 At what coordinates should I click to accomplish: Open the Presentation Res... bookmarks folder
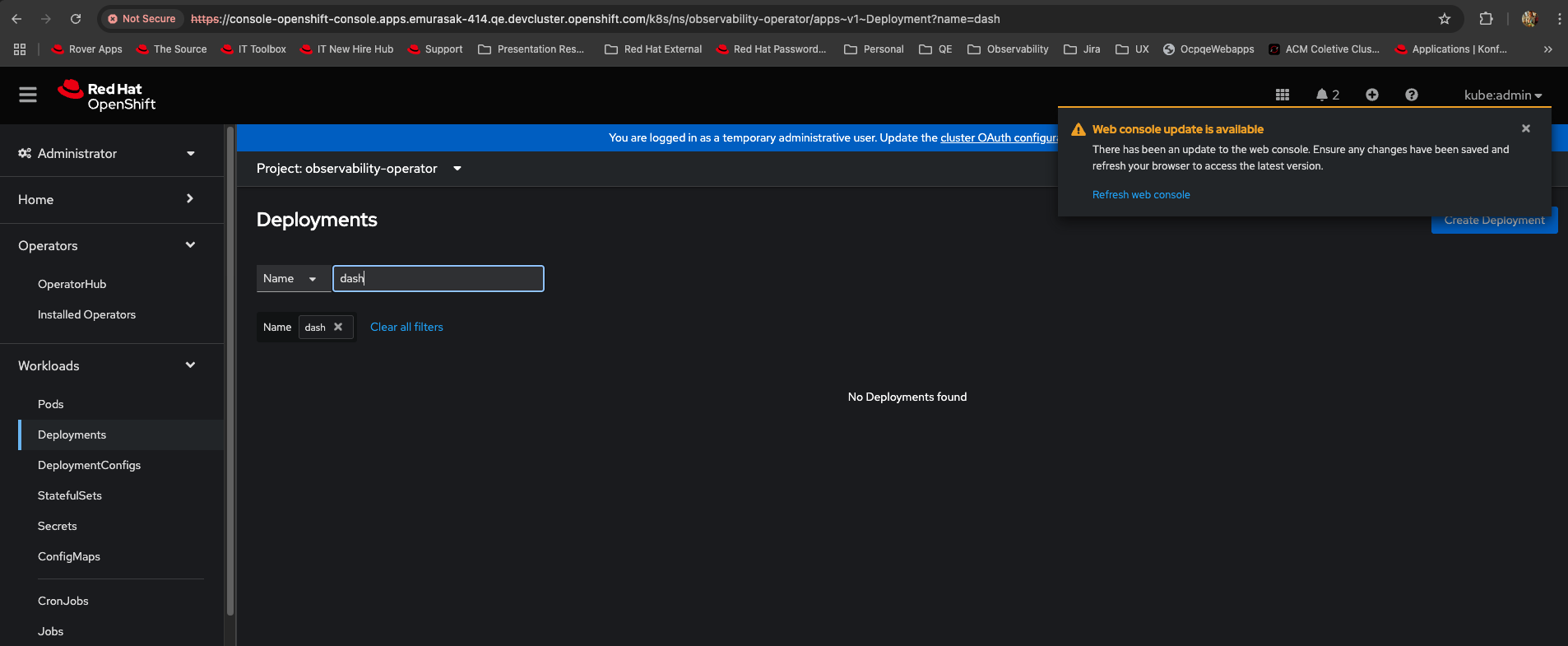531,49
